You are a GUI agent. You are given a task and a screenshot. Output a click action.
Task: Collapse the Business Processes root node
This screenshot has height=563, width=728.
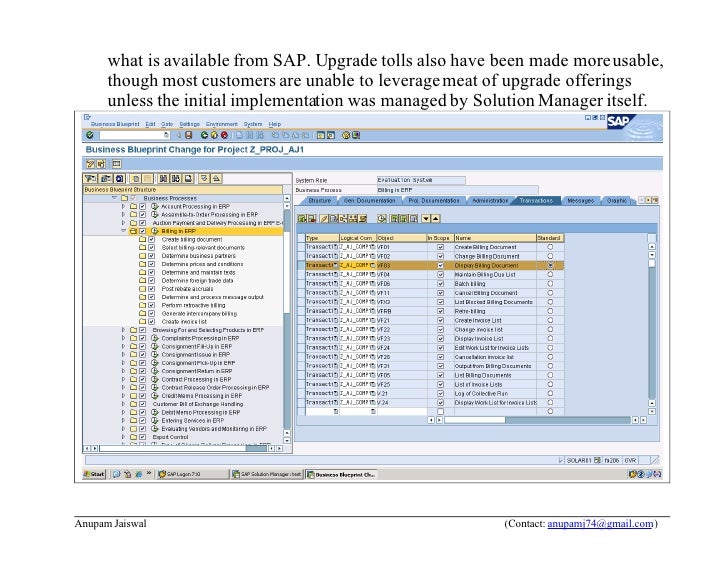[114, 198]
